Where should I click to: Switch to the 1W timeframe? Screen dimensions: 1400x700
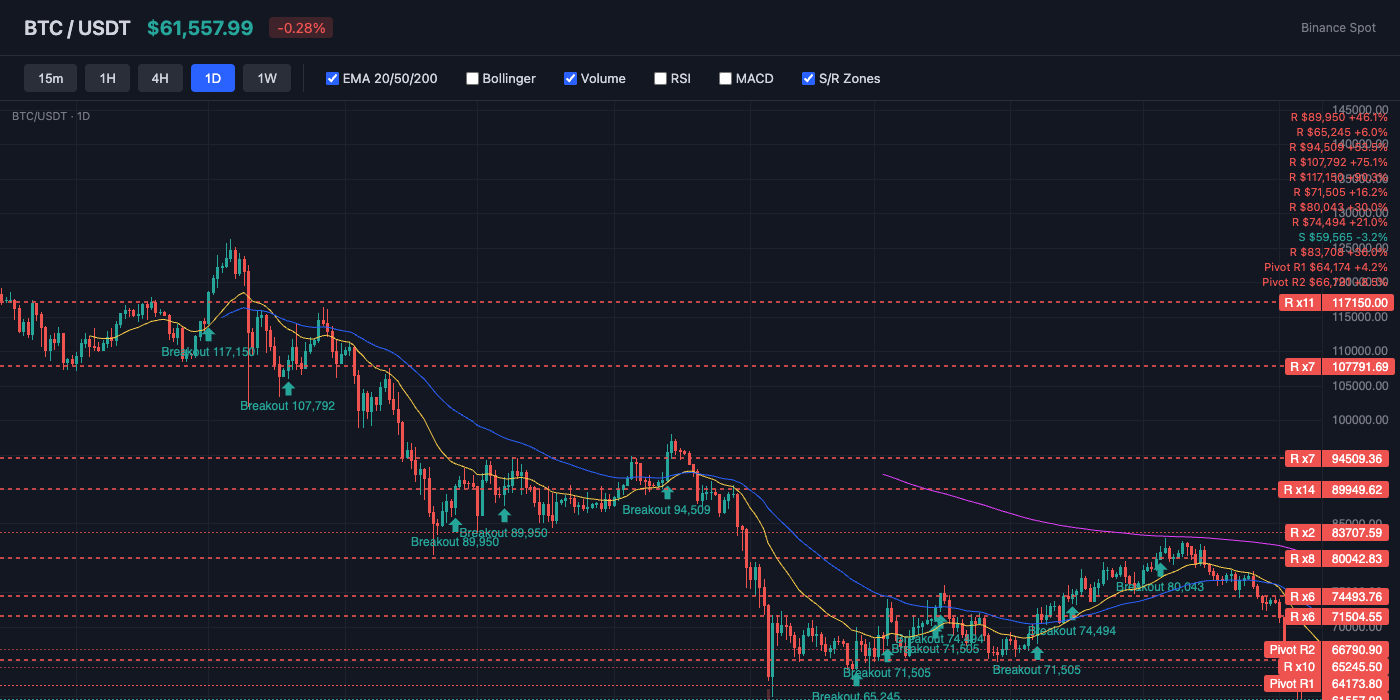(267, 78)
